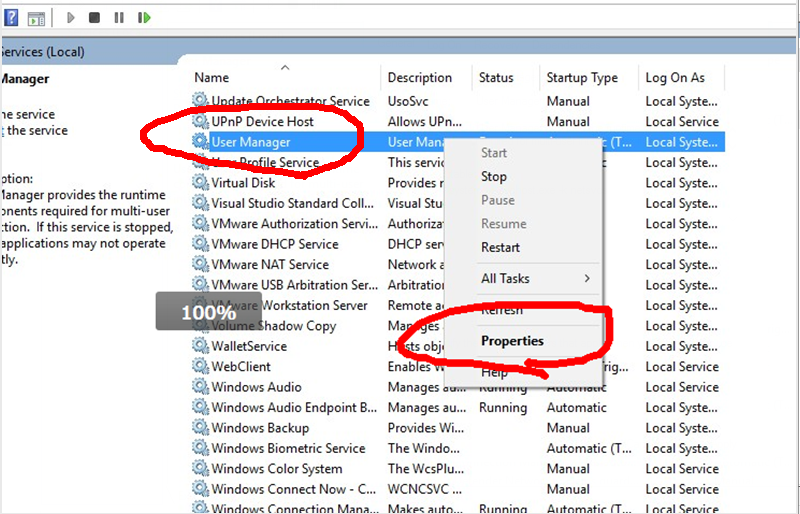Choose Restart in the context menu
Screen dimensions: 800x514
pyautogui.click(x=501, y=248)
